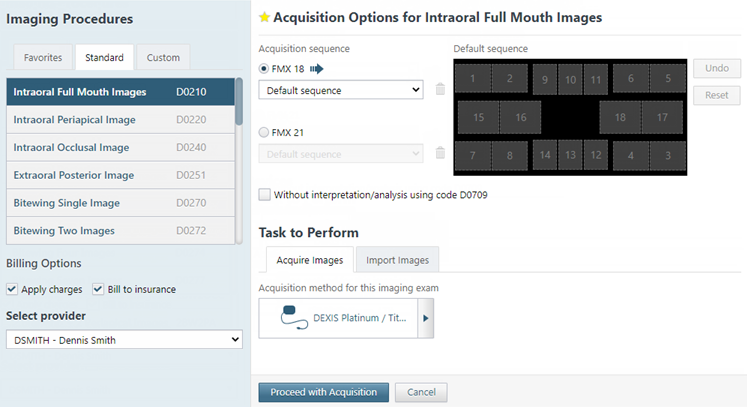The image size is (747, 407).
Task: Select tooth slot 15 in sequence diagram
Action: pyautogui.click(x=478, y=118)
